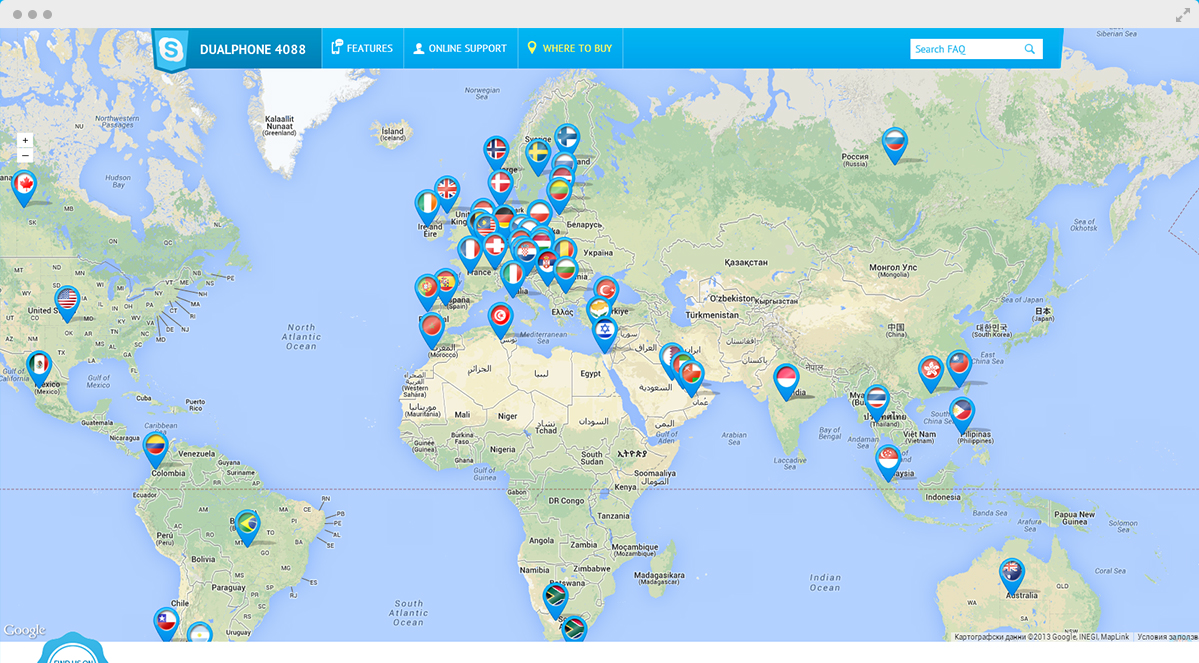Select the Norway flag pin

(x=496, y=152)
